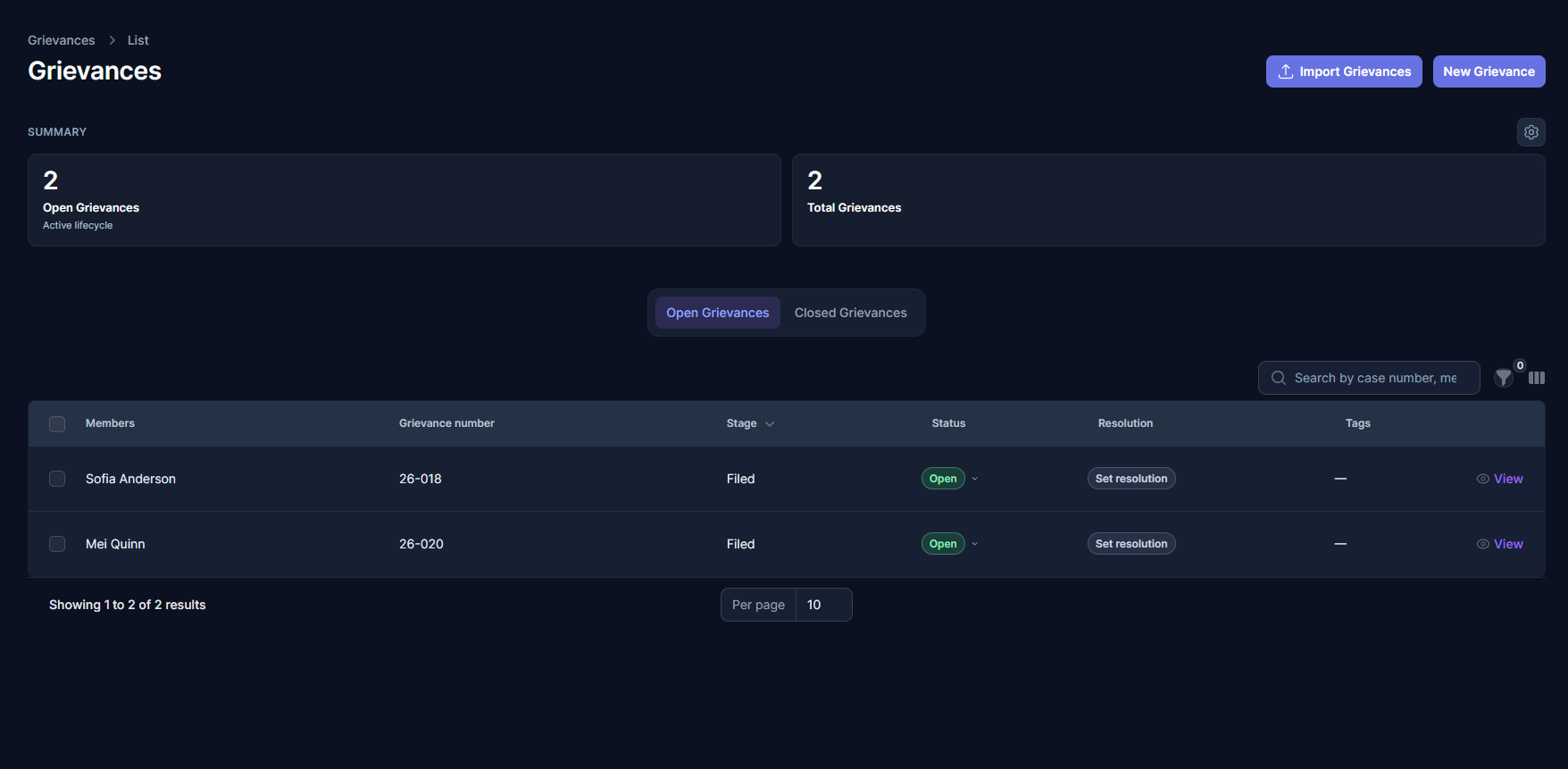Open the Per page value selector
Screen dimensions: 1568x769
point(823,605)
